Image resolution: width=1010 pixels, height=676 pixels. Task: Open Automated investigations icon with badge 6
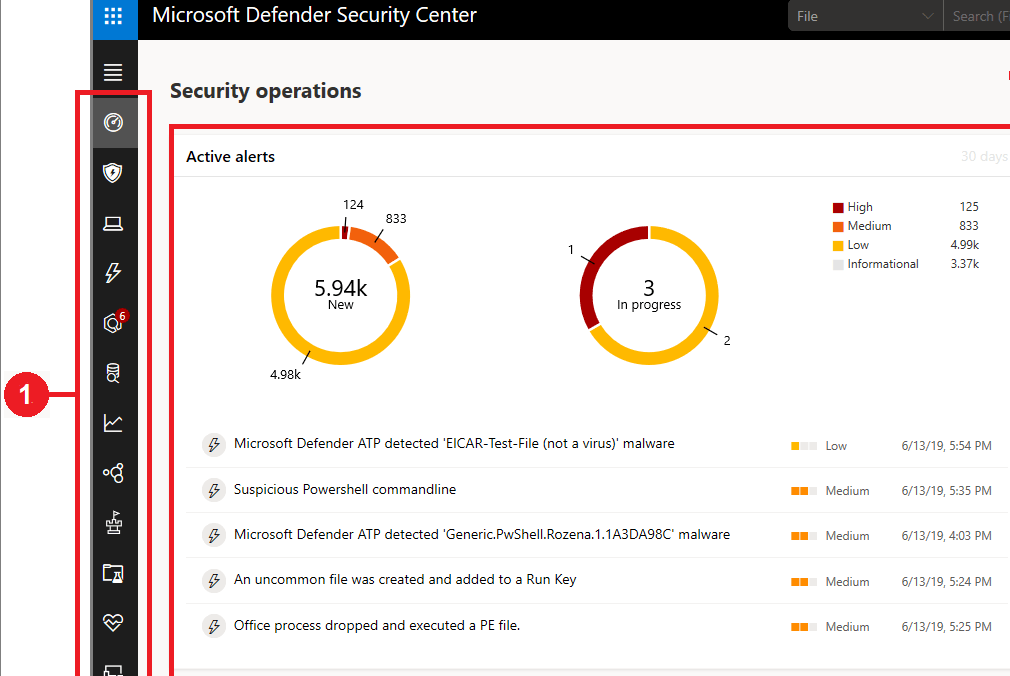pyautogui.click(x=115, y=322)
